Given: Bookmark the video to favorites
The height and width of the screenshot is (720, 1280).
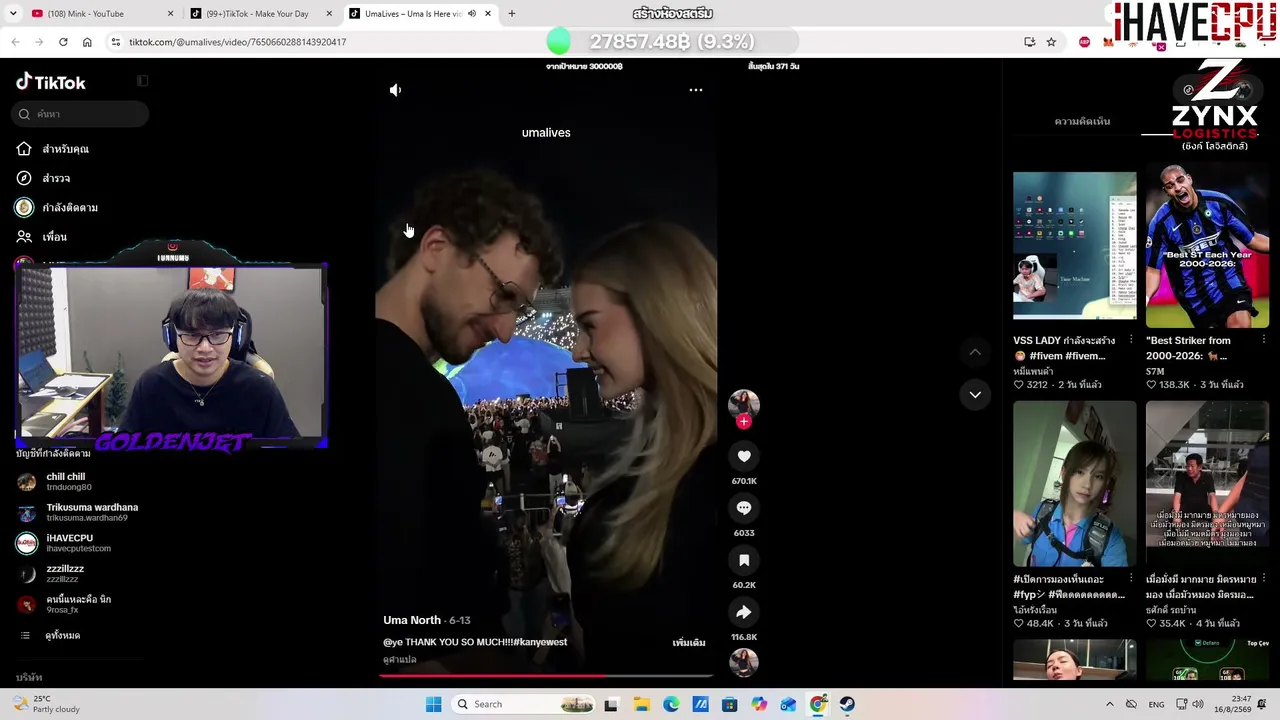Looking at the screenshot, I should (744, 560).
